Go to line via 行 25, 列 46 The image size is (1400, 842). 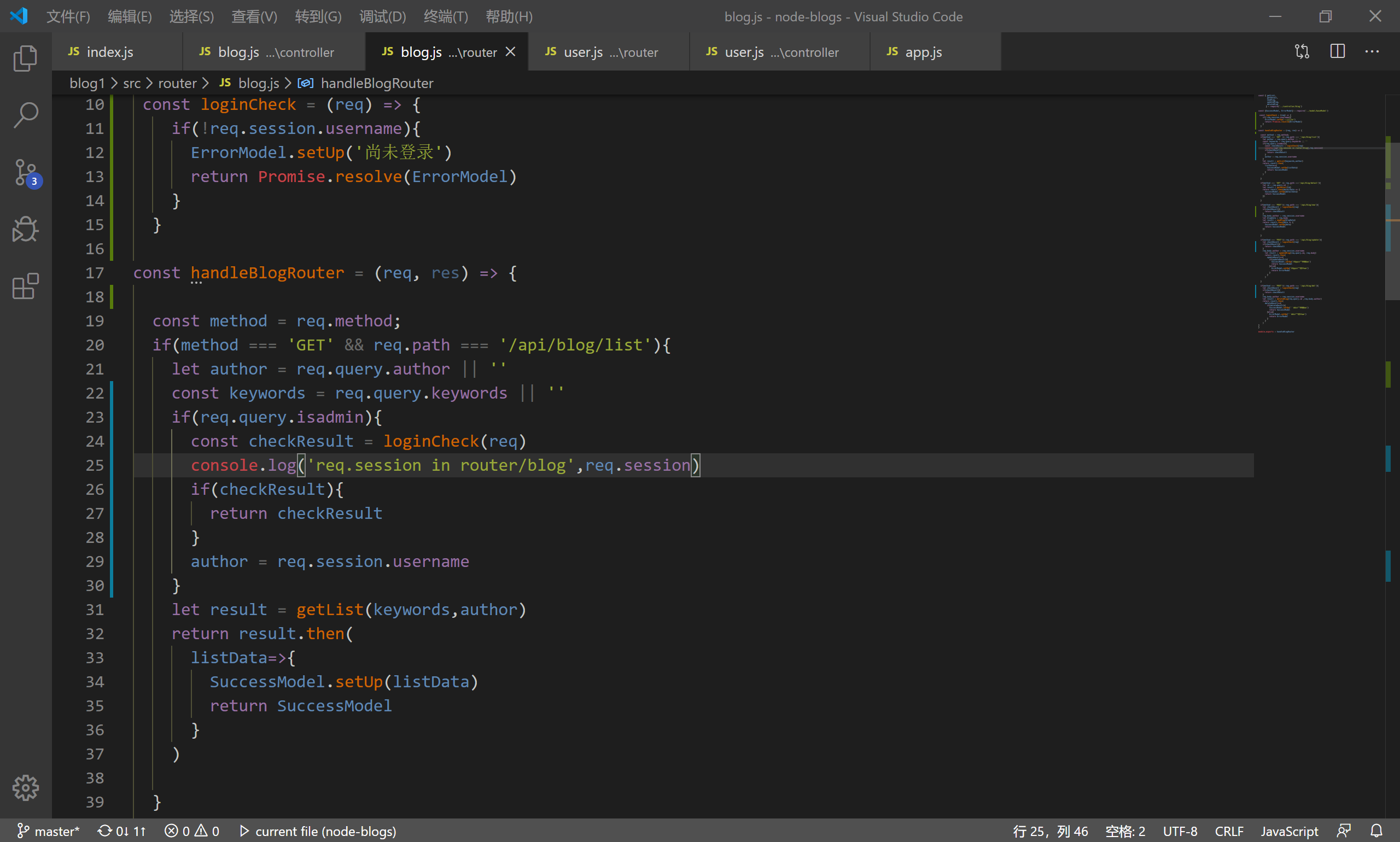(x=1051, y=831)
